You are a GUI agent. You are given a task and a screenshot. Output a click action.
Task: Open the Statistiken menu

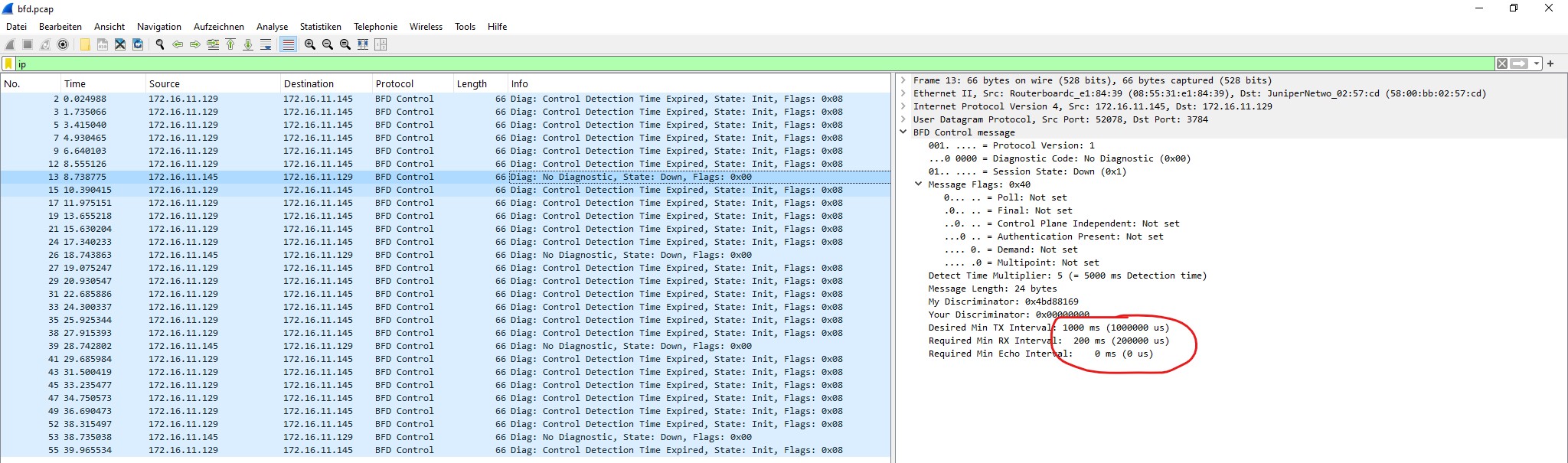coord(320,26)
